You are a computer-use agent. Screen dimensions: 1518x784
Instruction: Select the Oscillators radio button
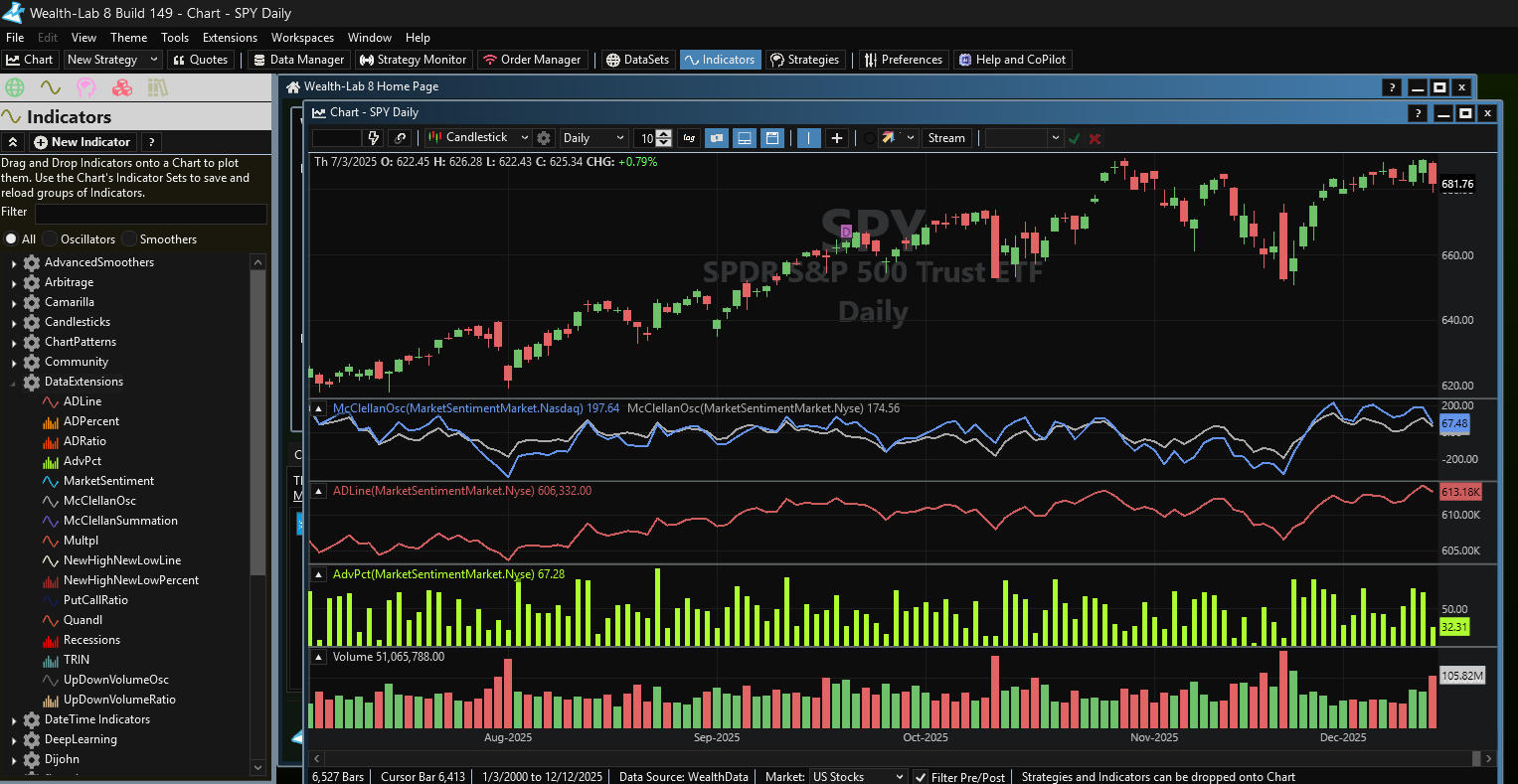pos(51,239)
